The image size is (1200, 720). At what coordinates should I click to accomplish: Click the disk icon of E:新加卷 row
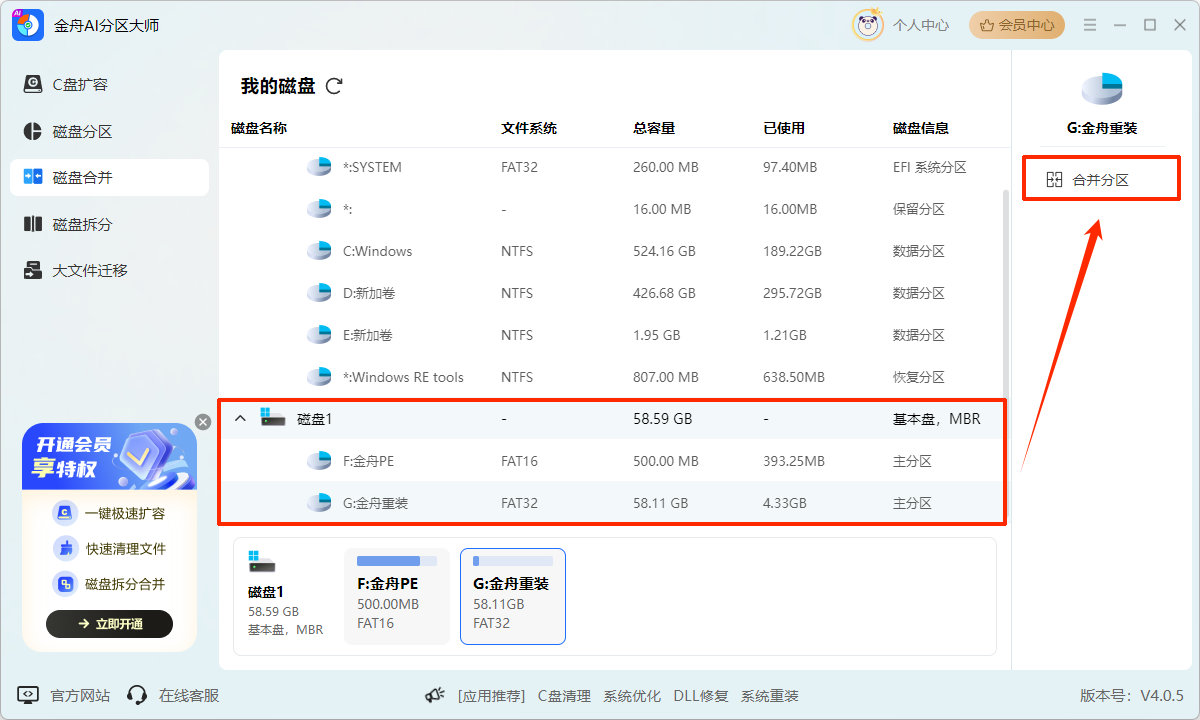(x=319, y=335)
